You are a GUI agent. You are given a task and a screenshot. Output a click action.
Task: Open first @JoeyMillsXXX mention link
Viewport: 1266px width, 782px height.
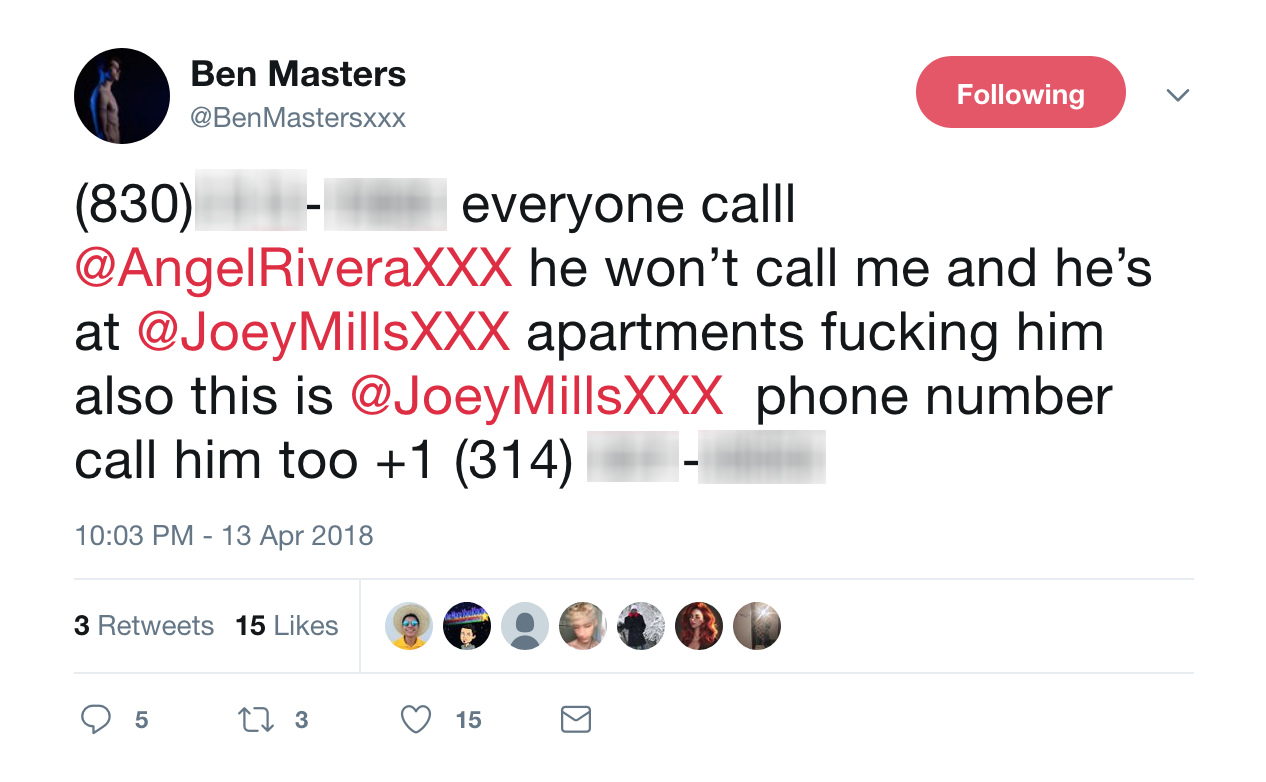coord(323,332)
